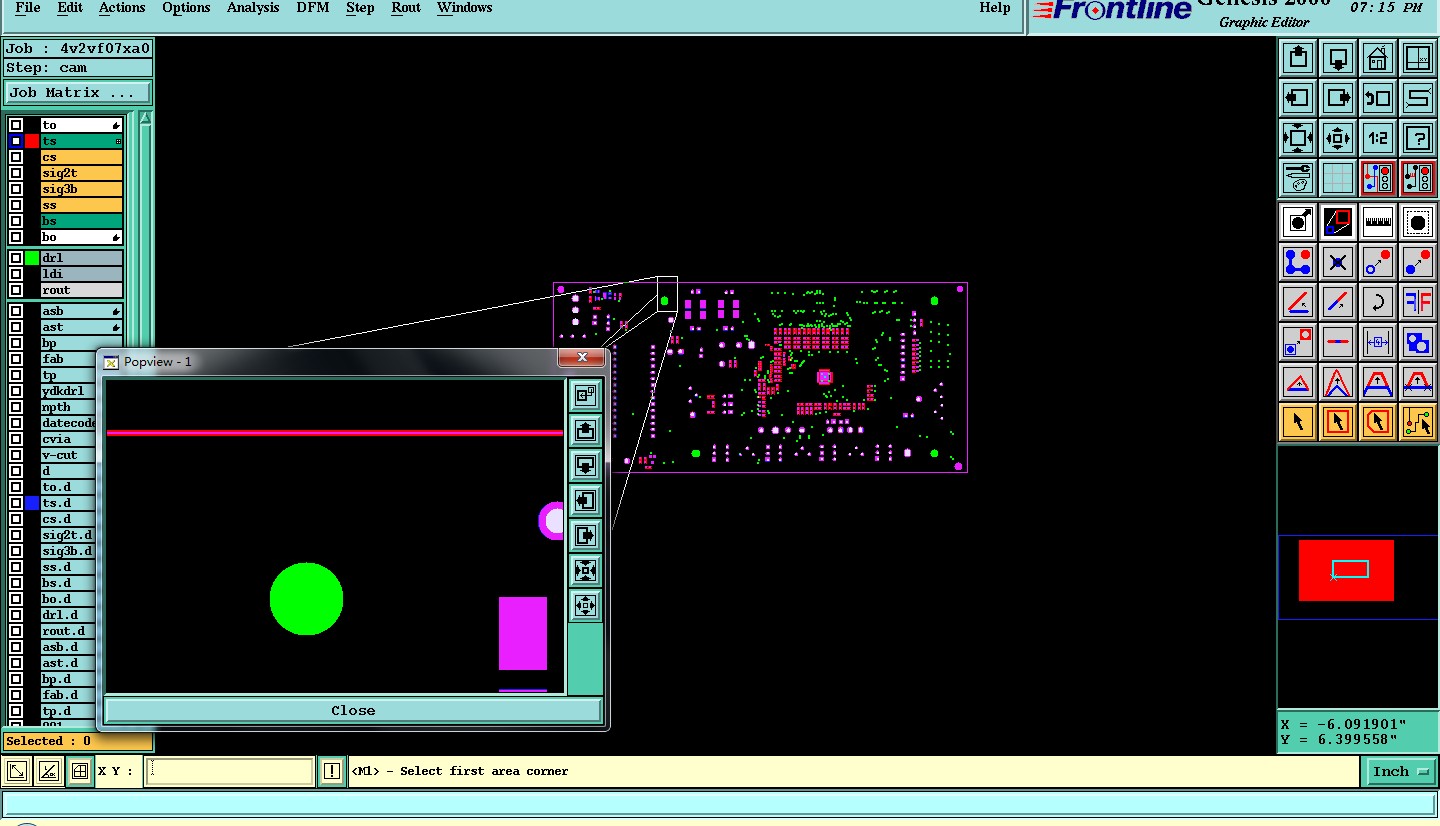
Task: Click the zoom out arrows icon
Action: coord(1338,138)
